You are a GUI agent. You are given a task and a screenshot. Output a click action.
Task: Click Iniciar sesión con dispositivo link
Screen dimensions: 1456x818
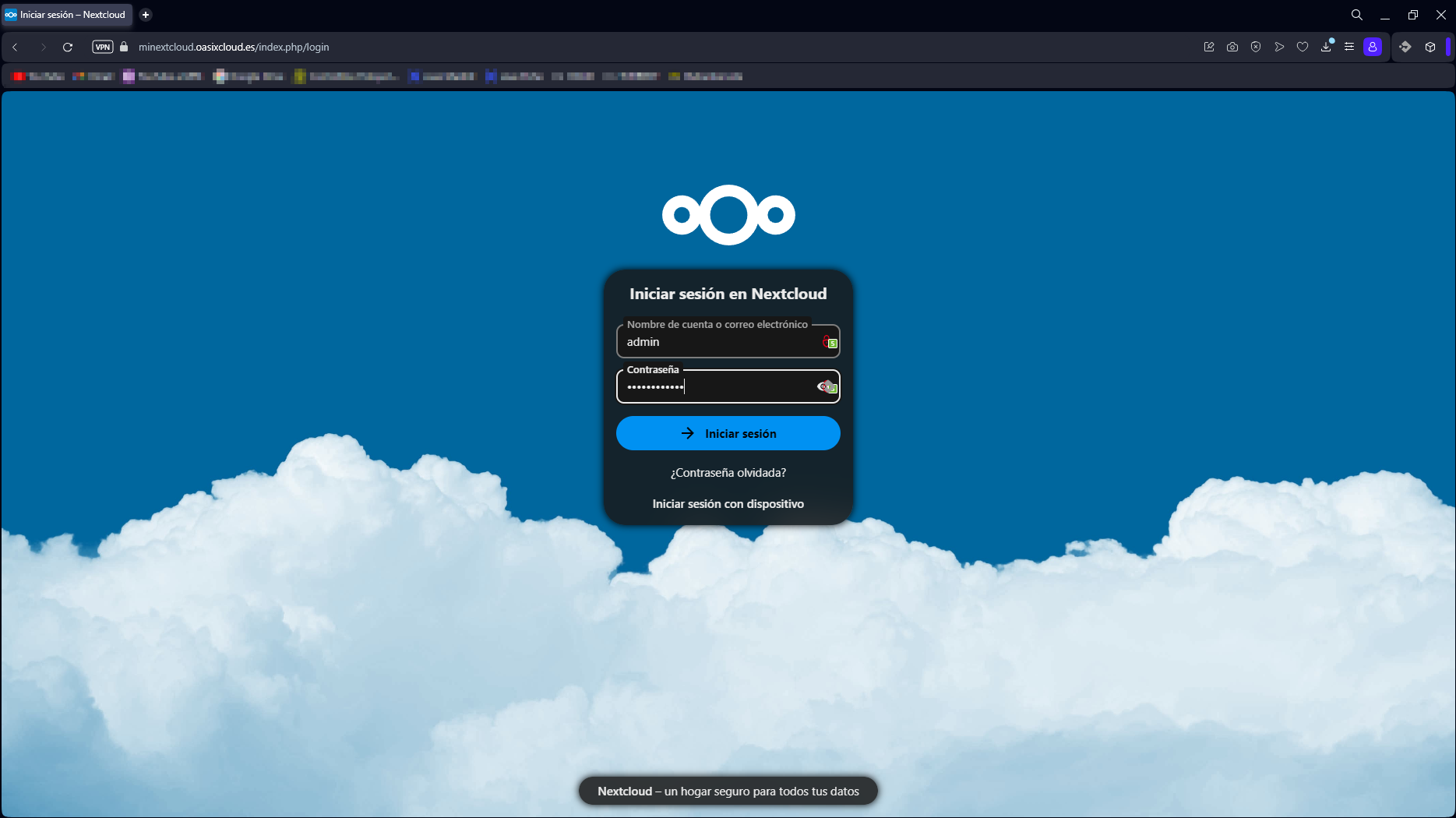728,504
